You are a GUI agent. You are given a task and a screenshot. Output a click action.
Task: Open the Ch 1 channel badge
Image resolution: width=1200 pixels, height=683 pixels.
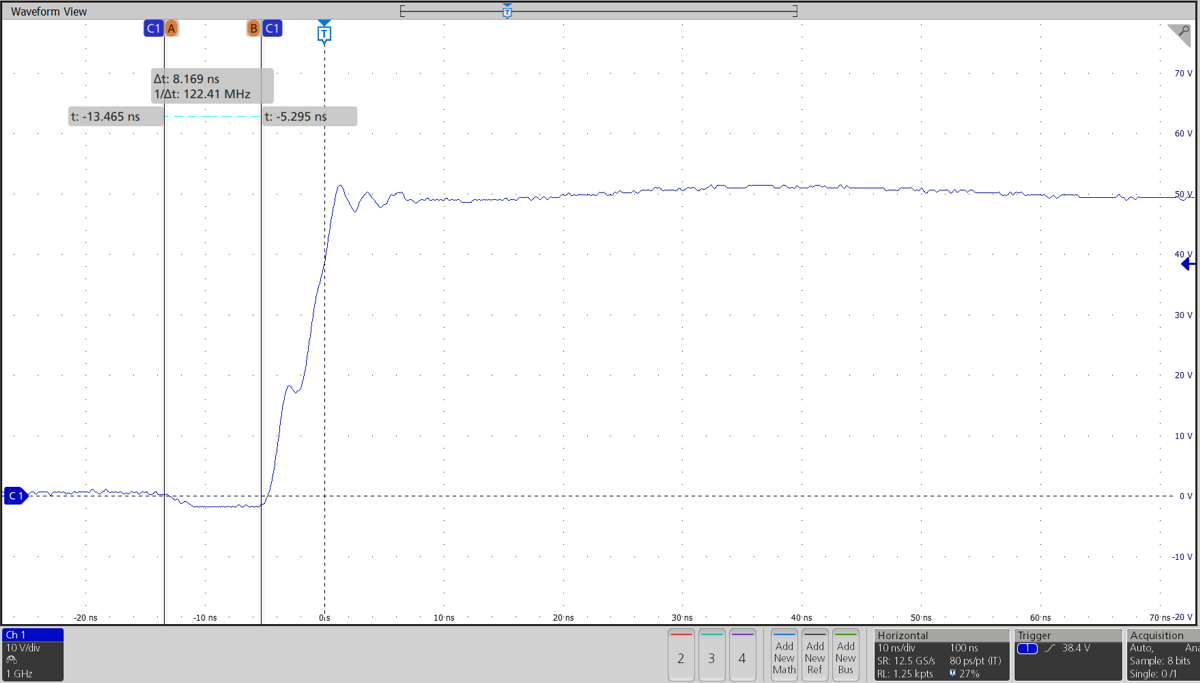pyautogui.click(x=30, y=635)
